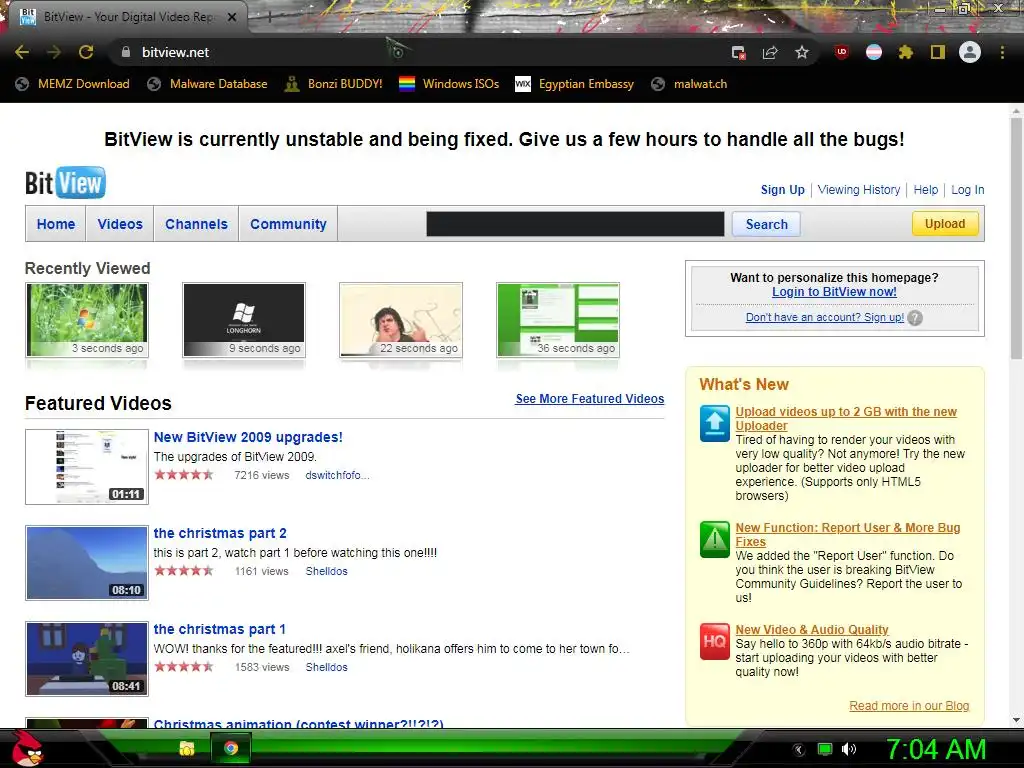The height and width of the screenshot is (768, 1024).
Task: Click the BitView search input field
Action: (575, 224)
